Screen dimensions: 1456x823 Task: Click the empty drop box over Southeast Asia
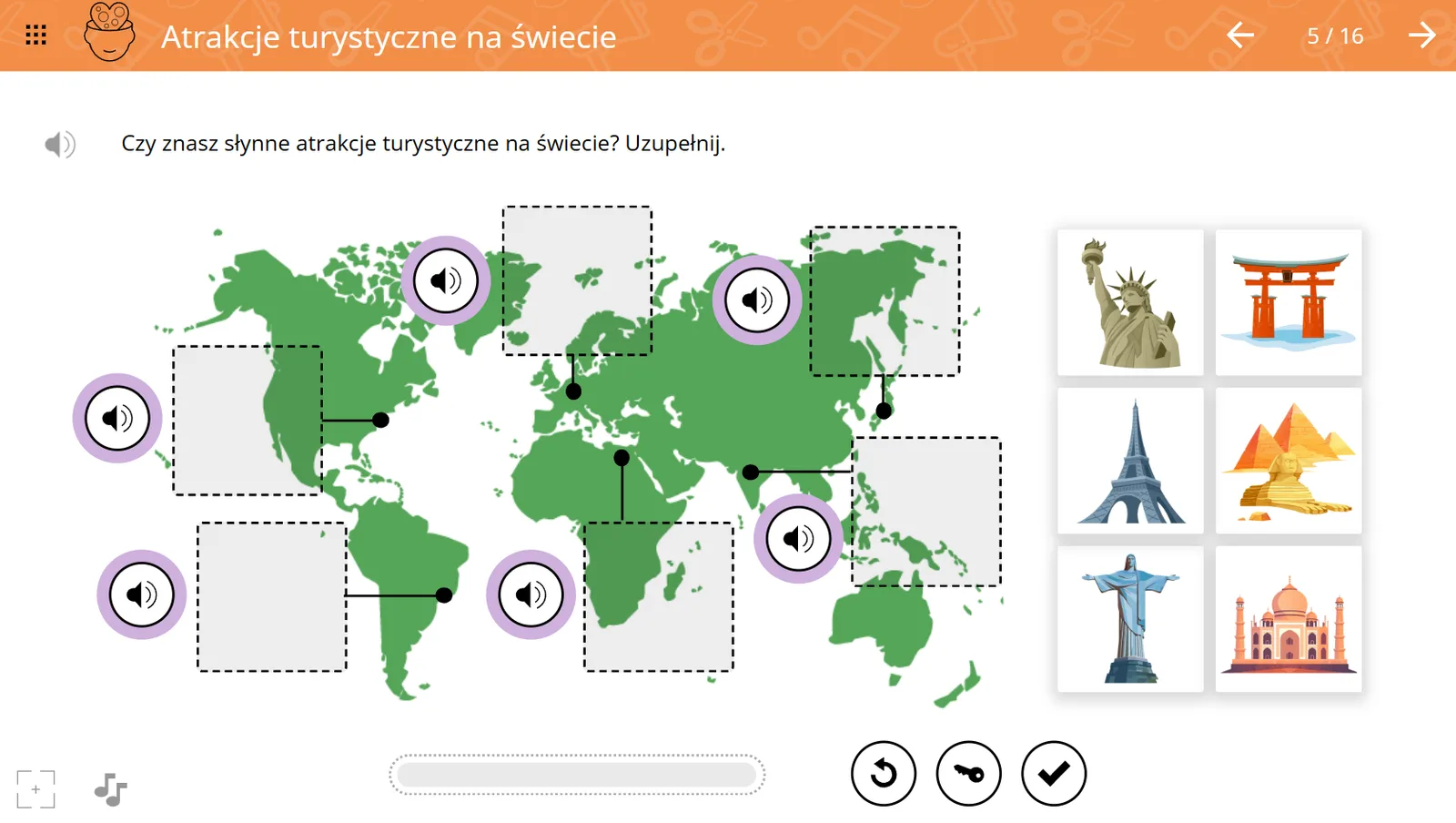tap(926, 512)
